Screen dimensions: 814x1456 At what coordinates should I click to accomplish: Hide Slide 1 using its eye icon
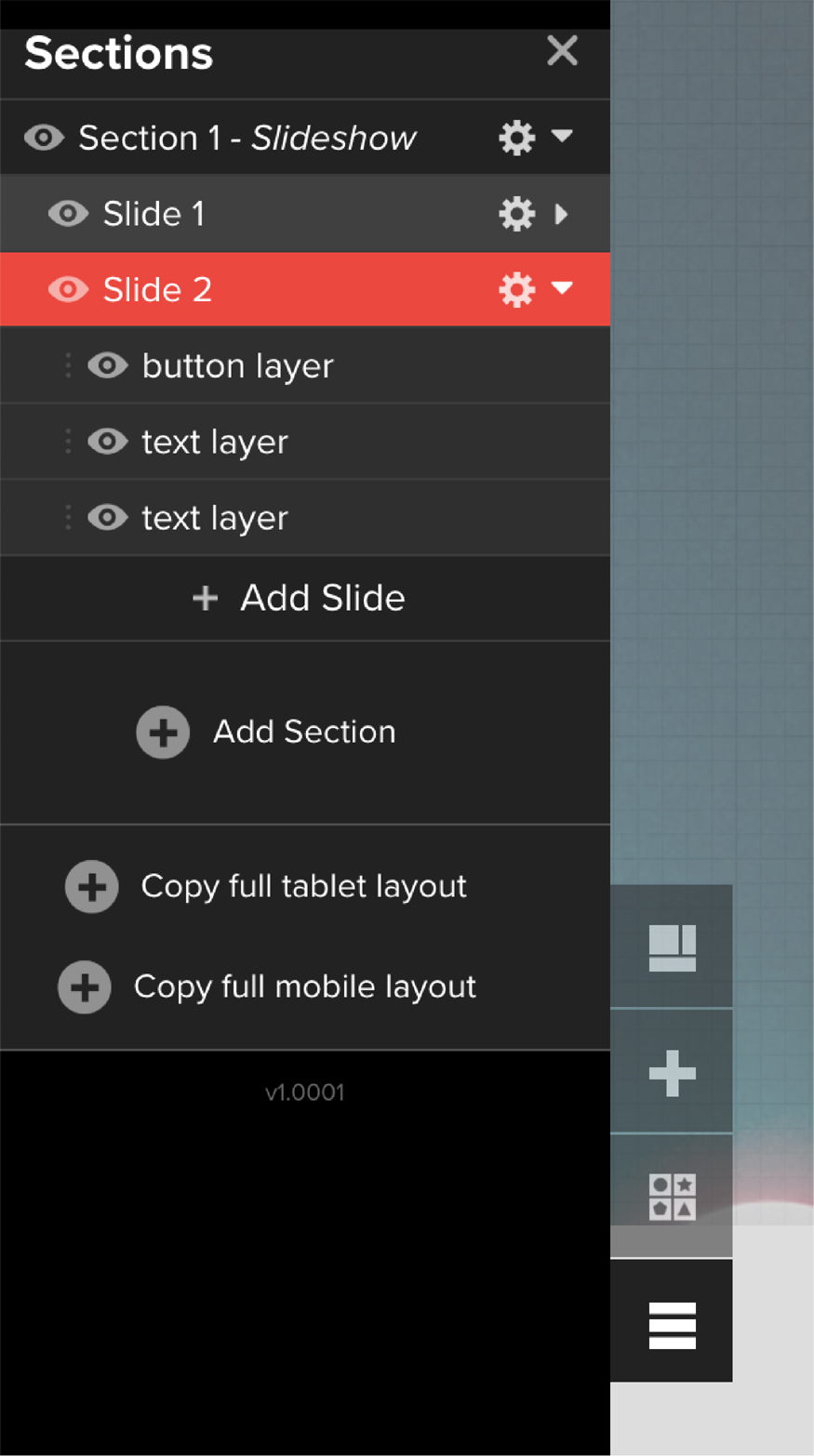[x=68, y=214]
